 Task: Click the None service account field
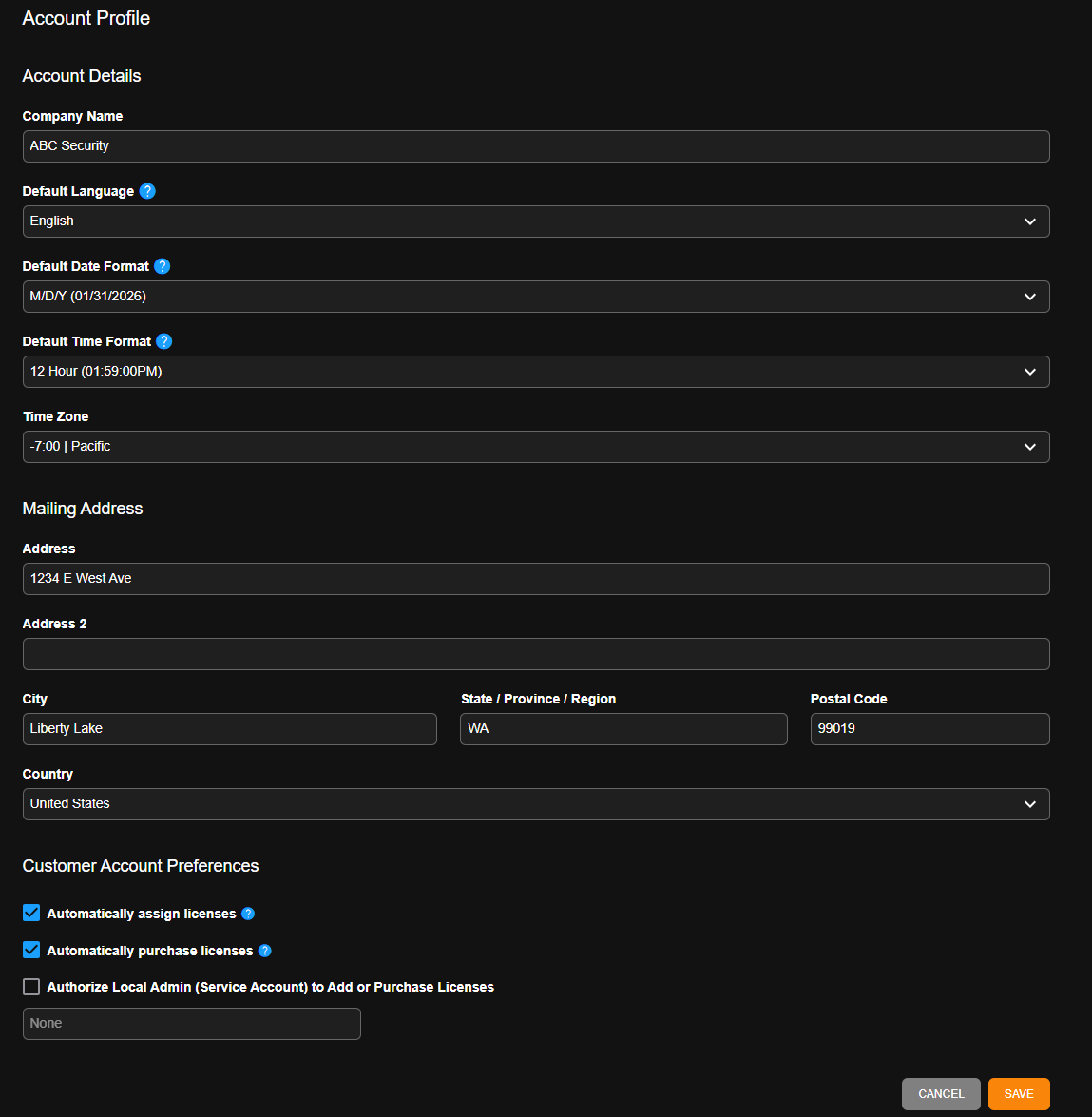tap(190, 1023)
